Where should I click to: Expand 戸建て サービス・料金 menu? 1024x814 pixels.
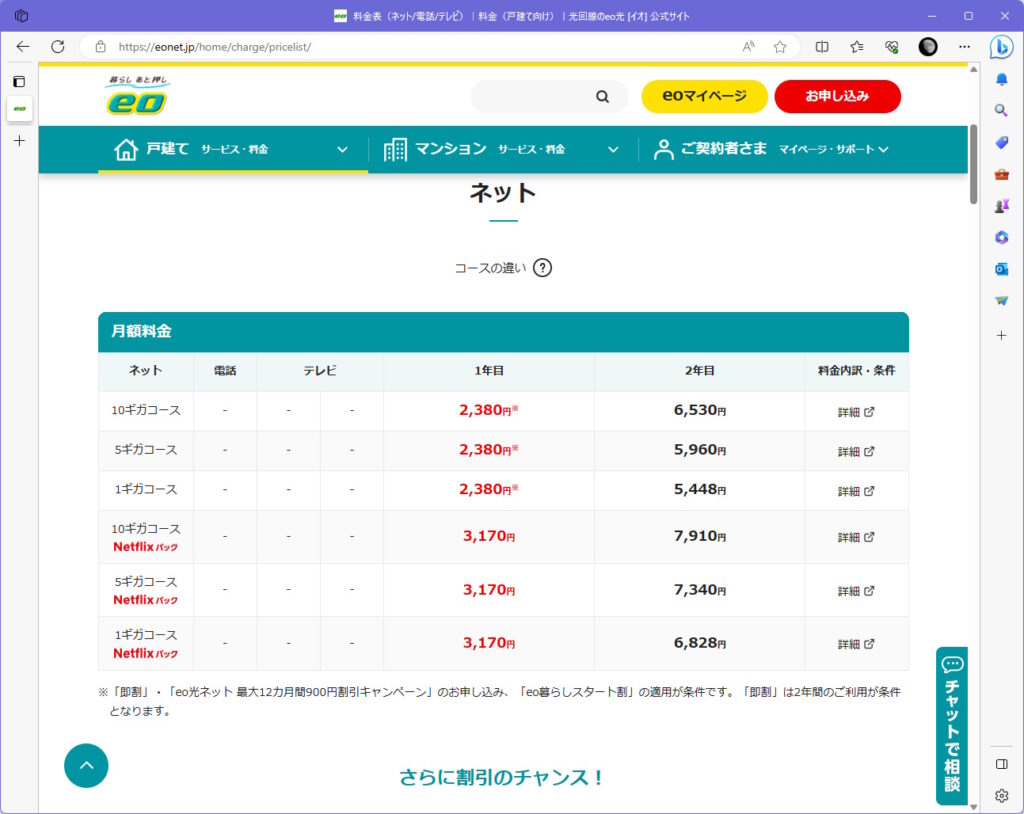tap(232, 149)
